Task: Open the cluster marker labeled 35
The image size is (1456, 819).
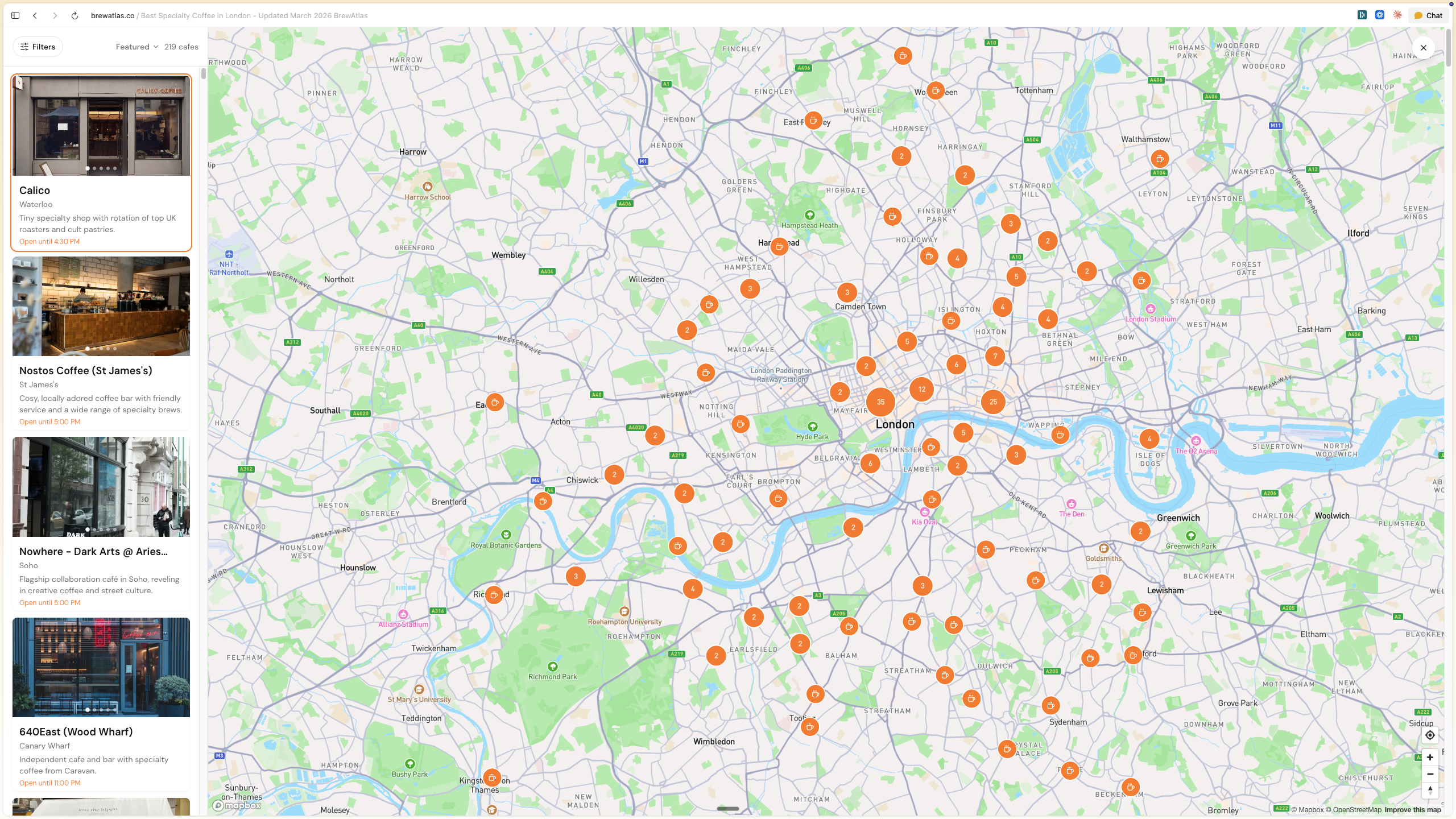Action: pos(880,402)
